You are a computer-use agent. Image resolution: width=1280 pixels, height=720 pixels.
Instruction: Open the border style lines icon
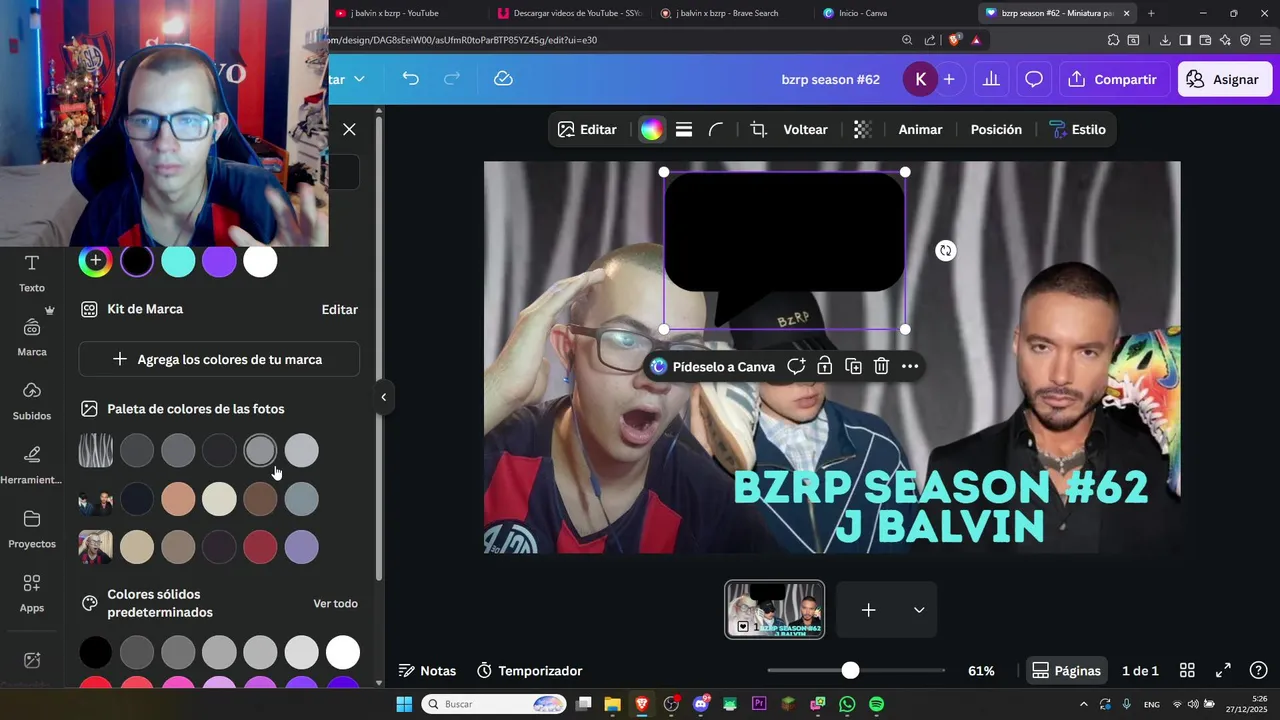pyautogui.click(x=684, y=129)
